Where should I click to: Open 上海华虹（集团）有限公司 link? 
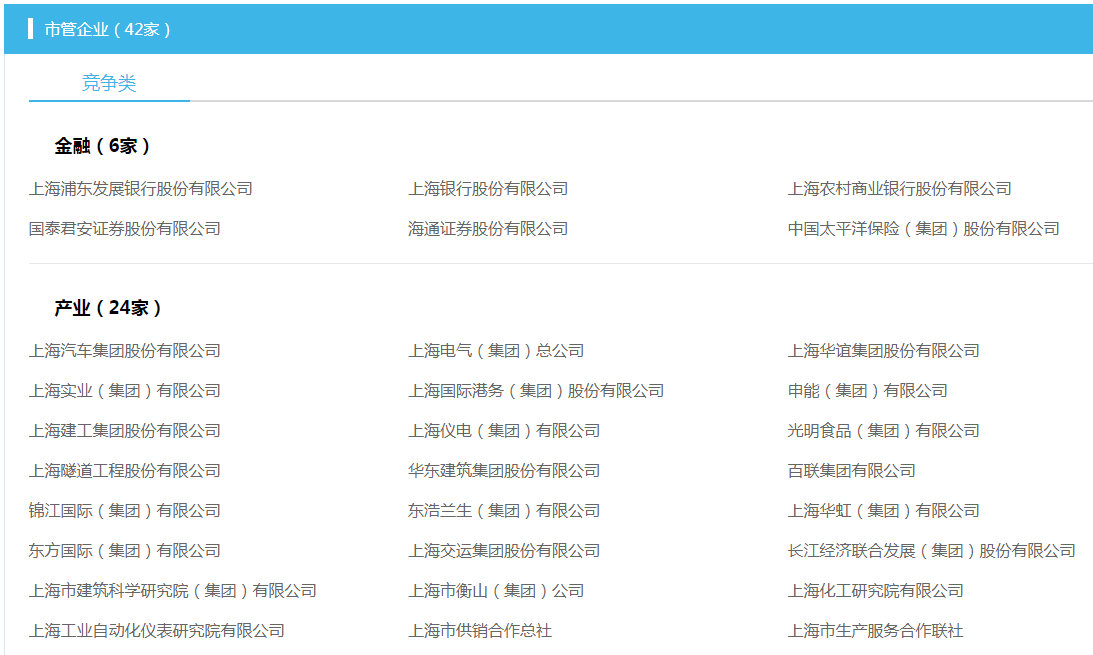pos(884,511)
